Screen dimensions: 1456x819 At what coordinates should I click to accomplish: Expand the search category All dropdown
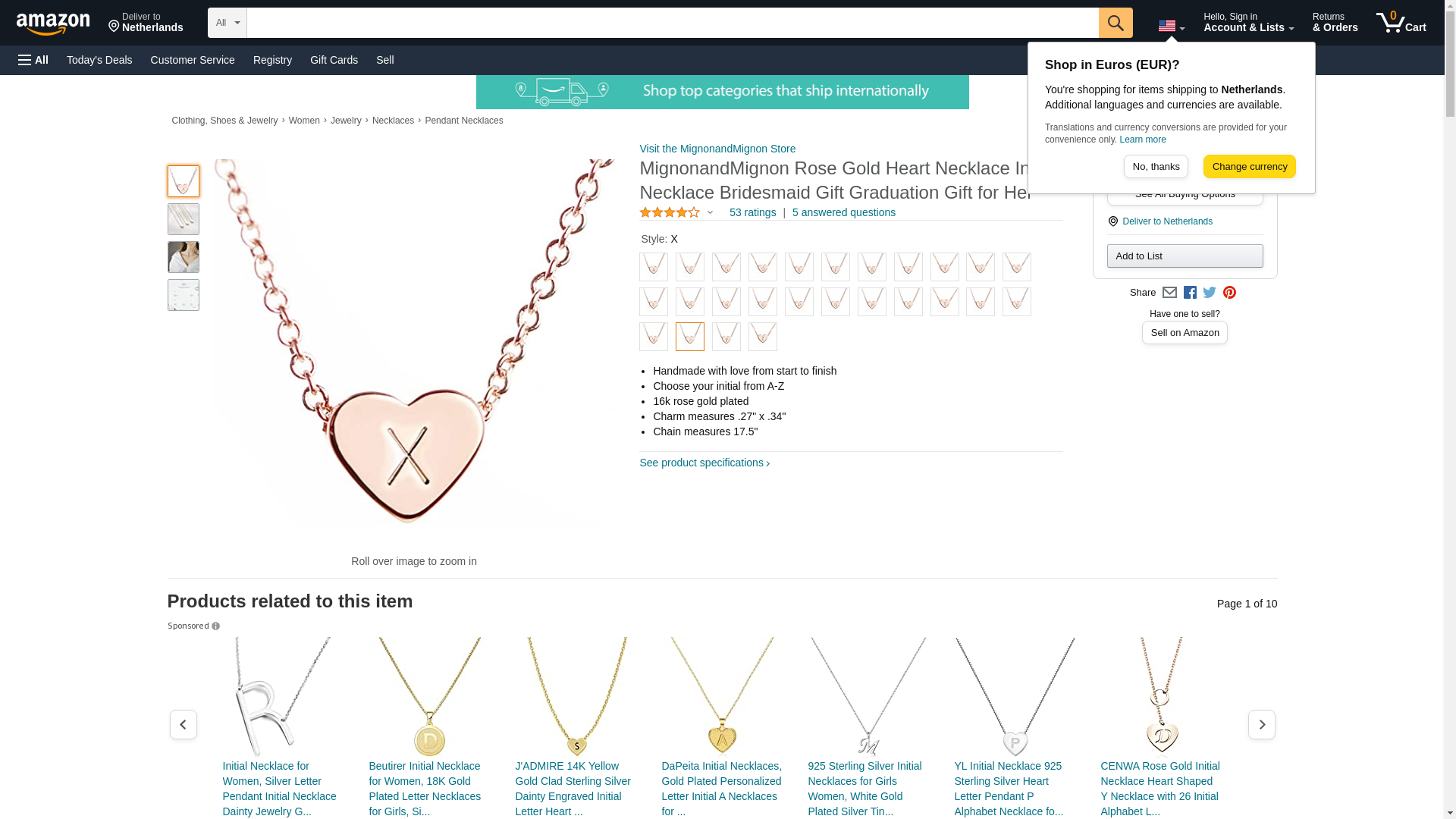(x=227, y=23)
